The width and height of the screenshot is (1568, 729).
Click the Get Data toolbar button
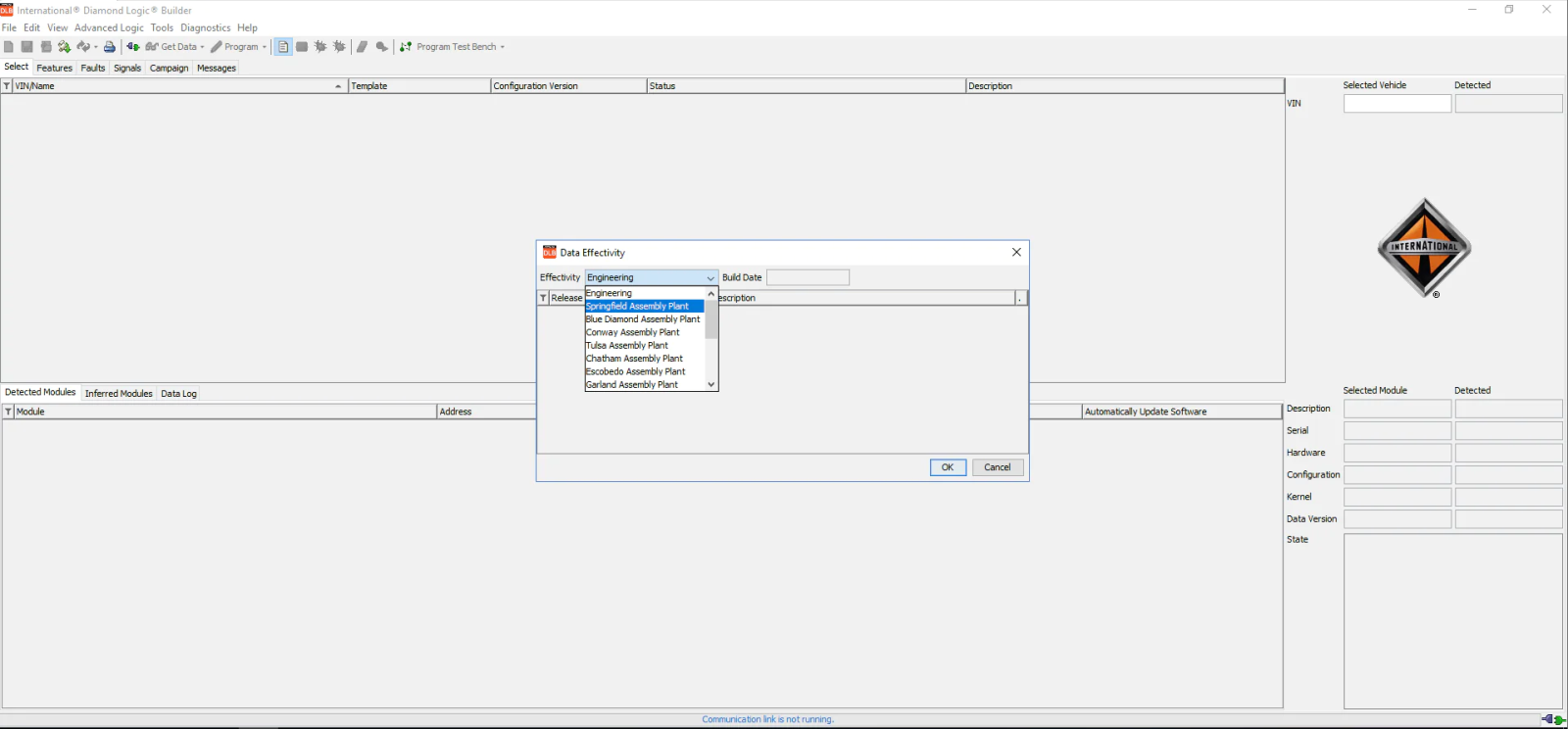(171, 47)
